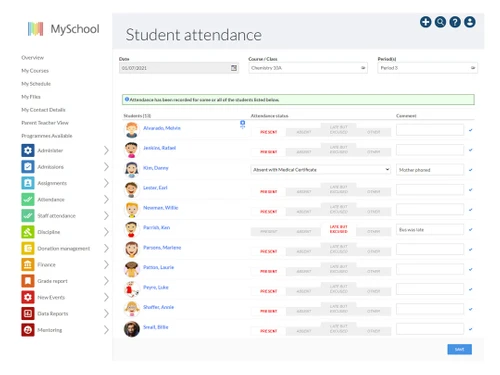Expand the Admissions menu chevron
Image resolution: width=500 pixels, height=375 pixels.
tap(106, 167)
